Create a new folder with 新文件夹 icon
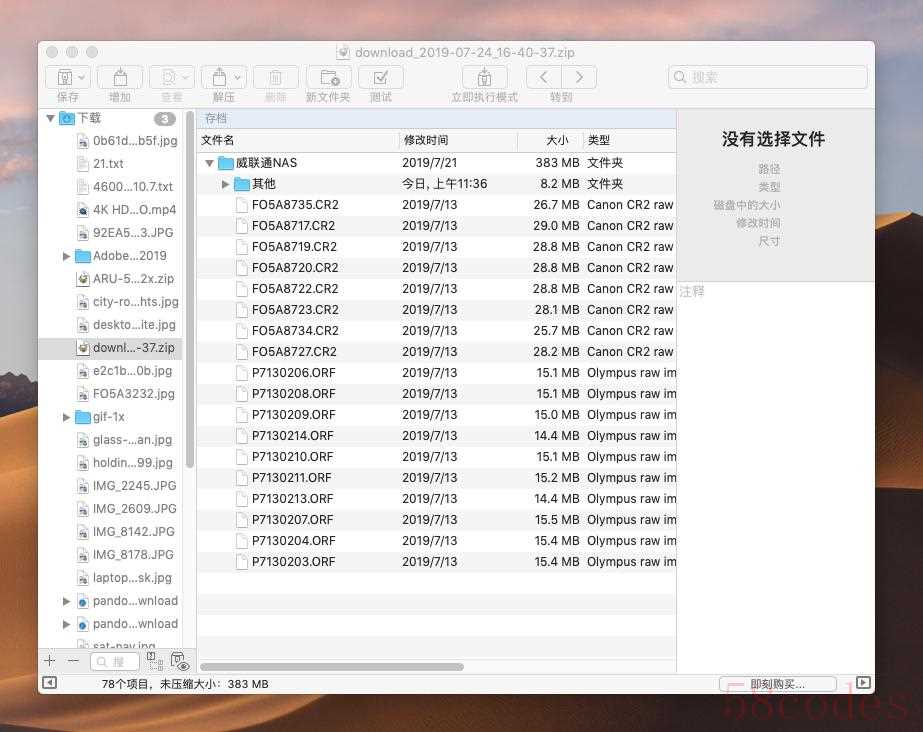 coord(328,78)
